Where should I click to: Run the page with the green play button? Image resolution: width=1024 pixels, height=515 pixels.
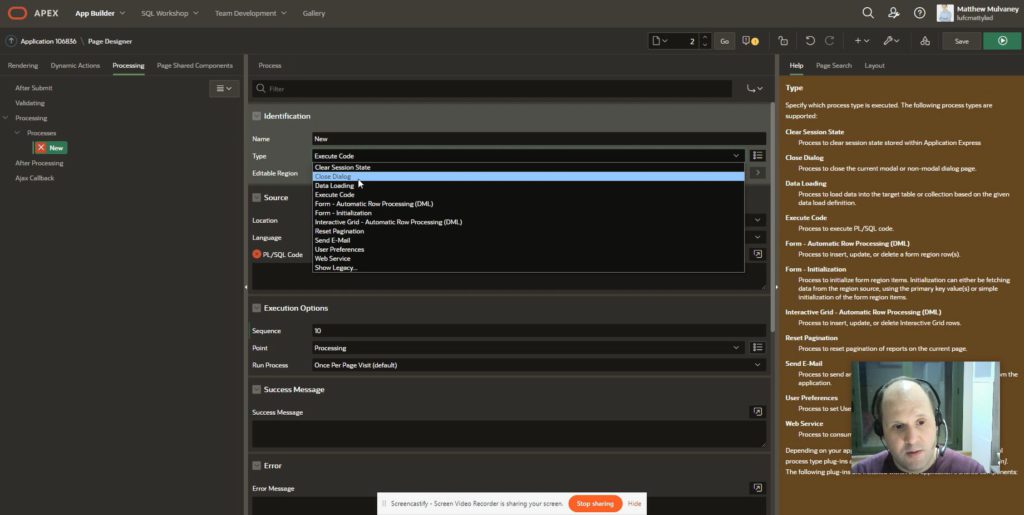[x=1002, y=41]
